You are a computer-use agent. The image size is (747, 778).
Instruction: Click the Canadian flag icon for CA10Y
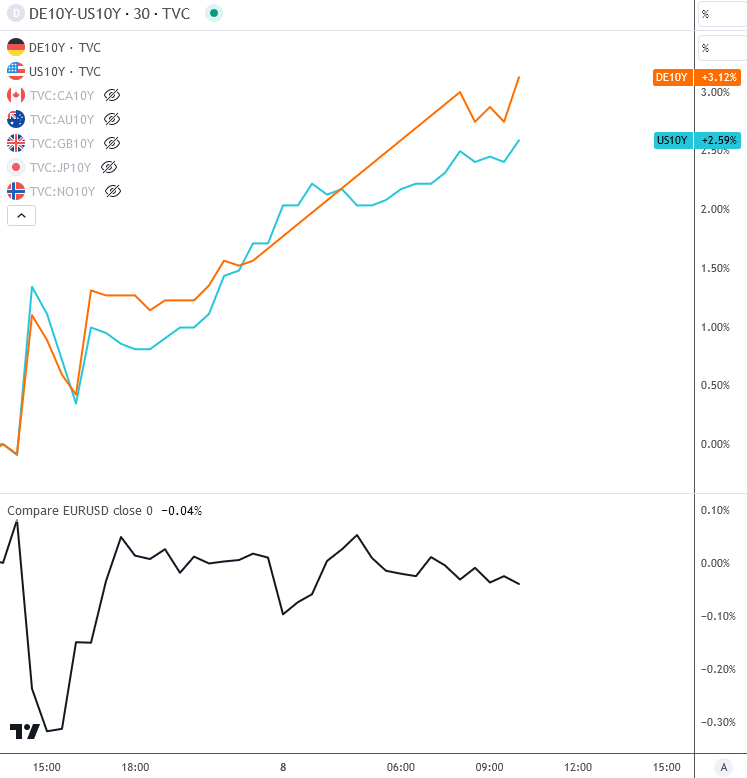(x=16, y=95)
